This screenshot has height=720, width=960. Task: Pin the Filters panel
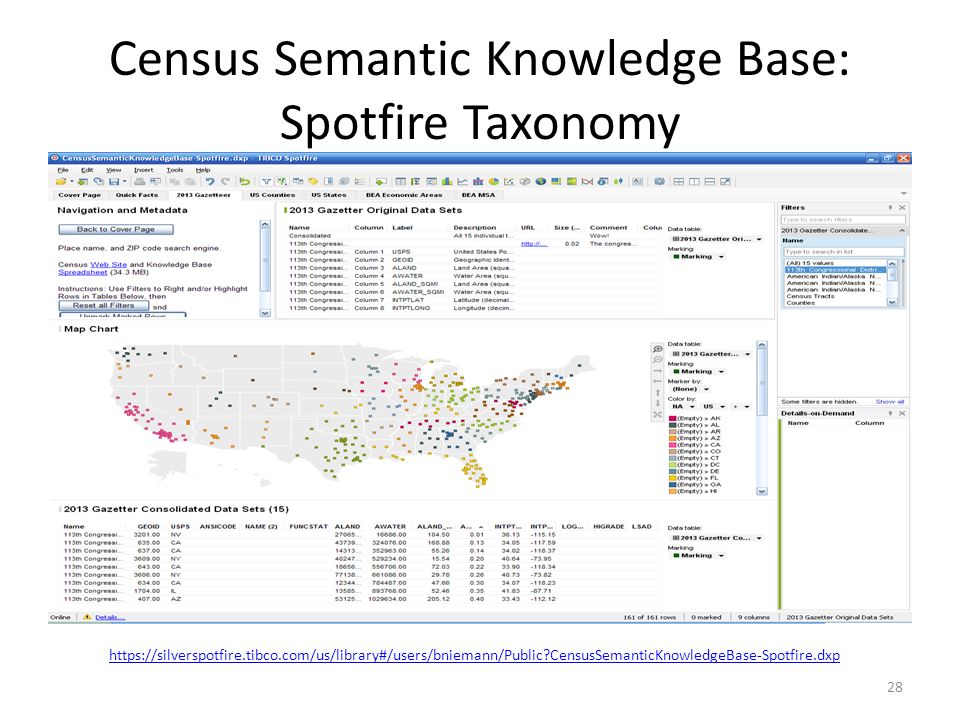point(890,208)
